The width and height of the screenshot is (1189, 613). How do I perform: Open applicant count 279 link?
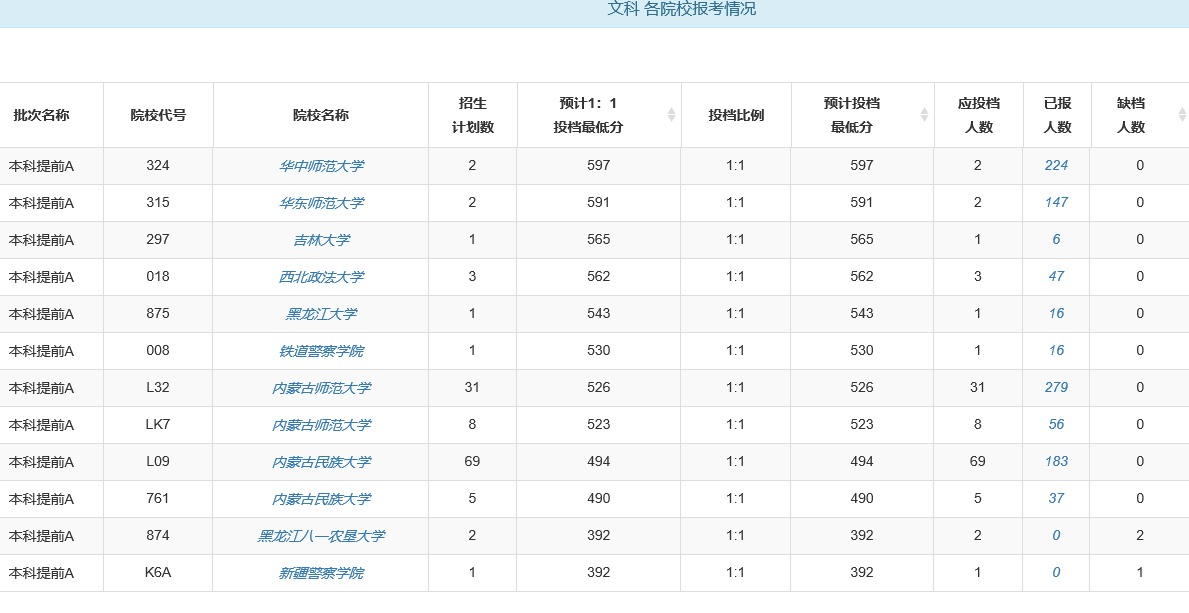coord(1056,388)
